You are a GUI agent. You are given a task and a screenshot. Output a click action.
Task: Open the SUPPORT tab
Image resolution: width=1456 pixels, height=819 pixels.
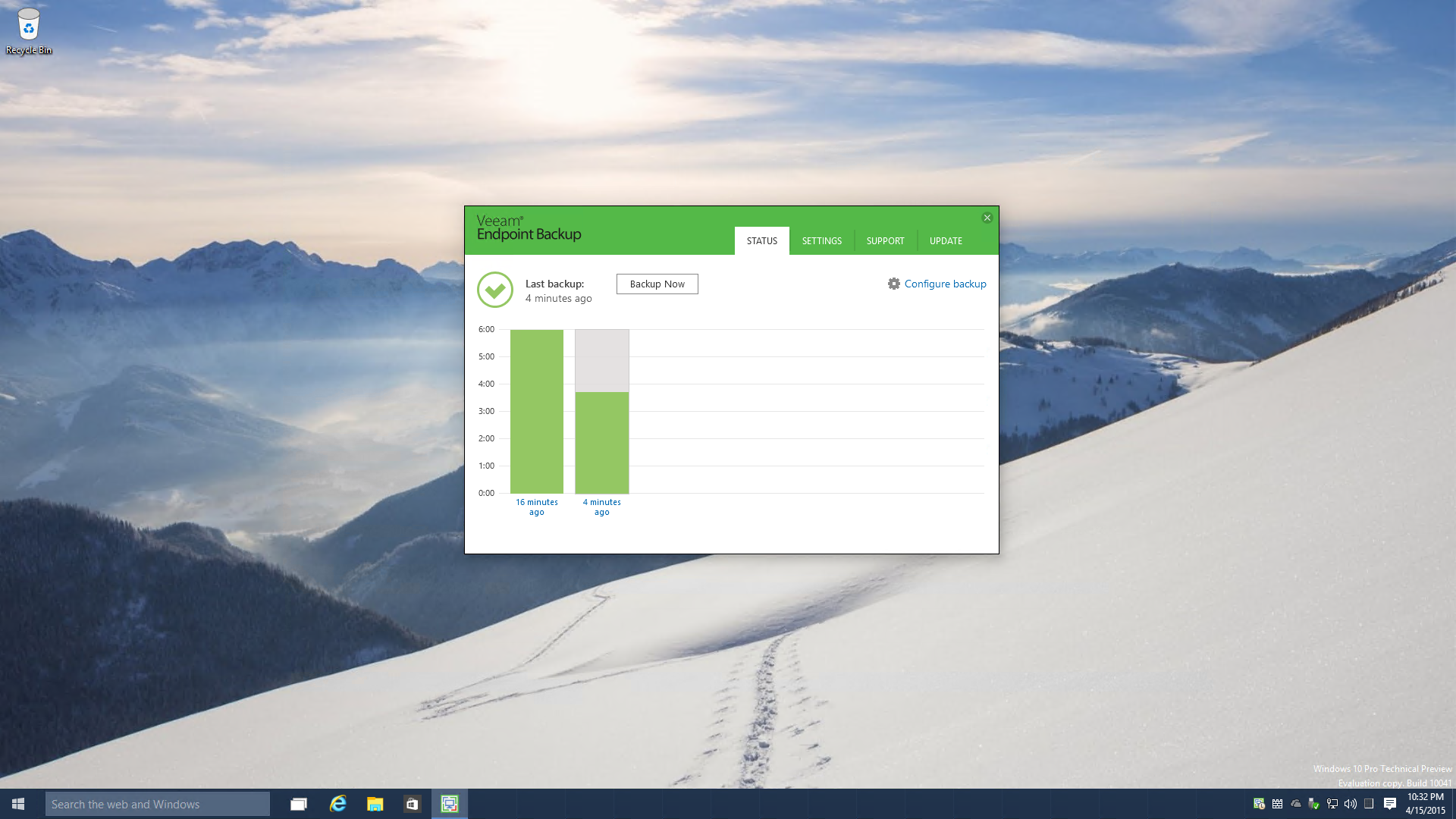coord(885,240)
